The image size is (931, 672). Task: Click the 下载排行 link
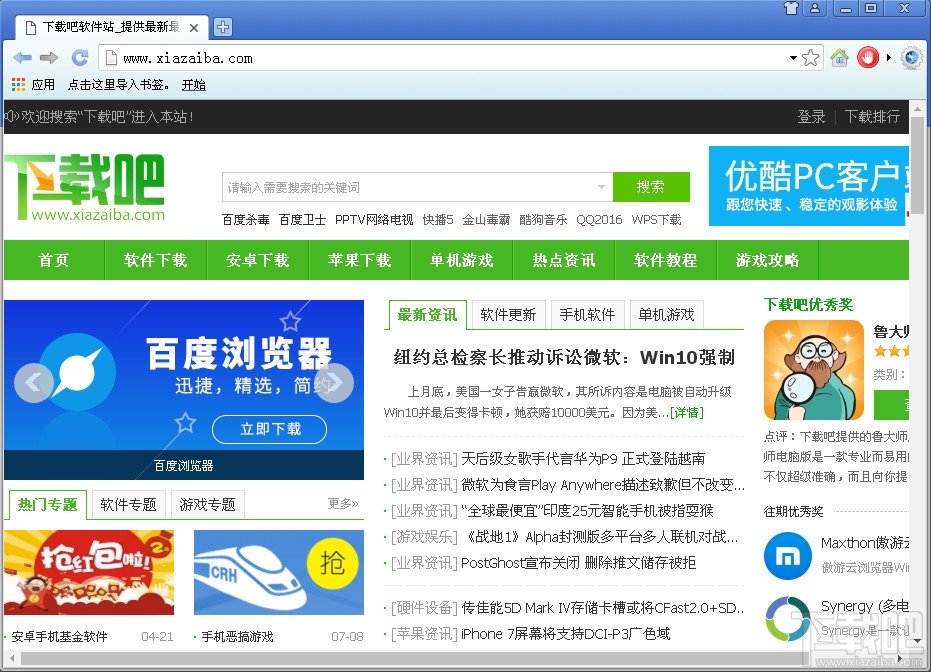pyautogui.click(x=872, y=116)
